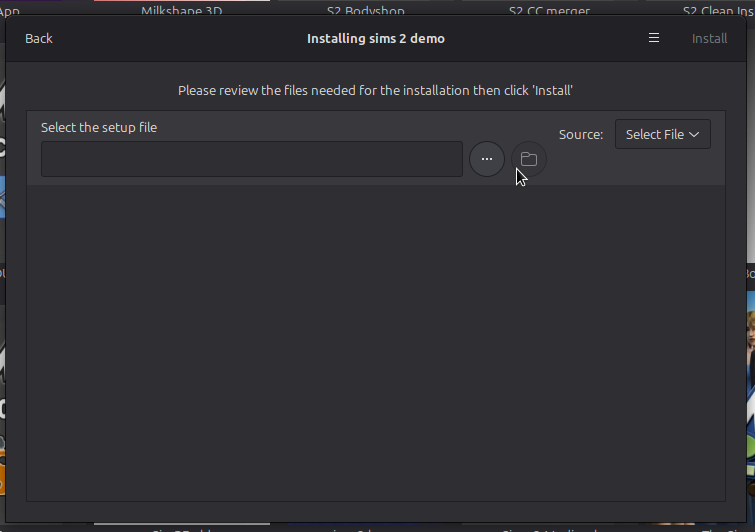Go back using the Back button

(x=39, y=39)
